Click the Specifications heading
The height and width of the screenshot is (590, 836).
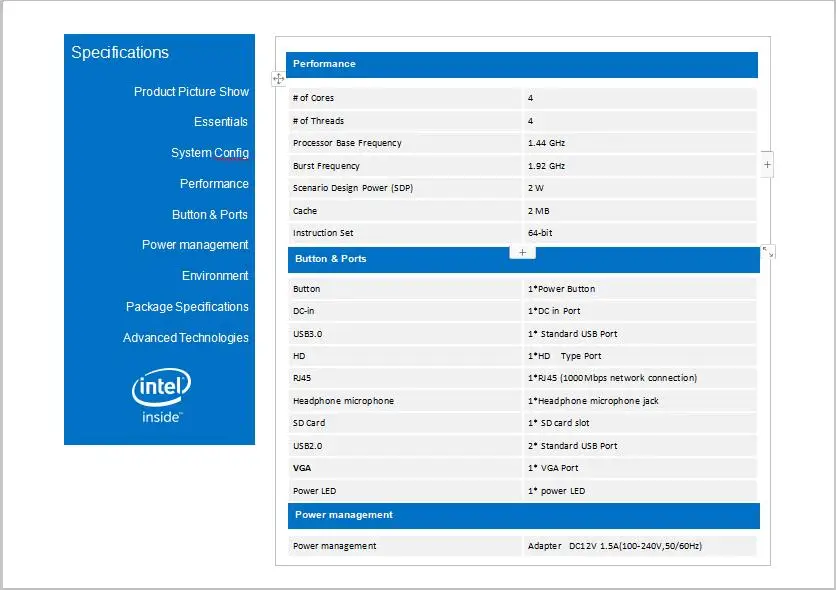tap(120, 52)
